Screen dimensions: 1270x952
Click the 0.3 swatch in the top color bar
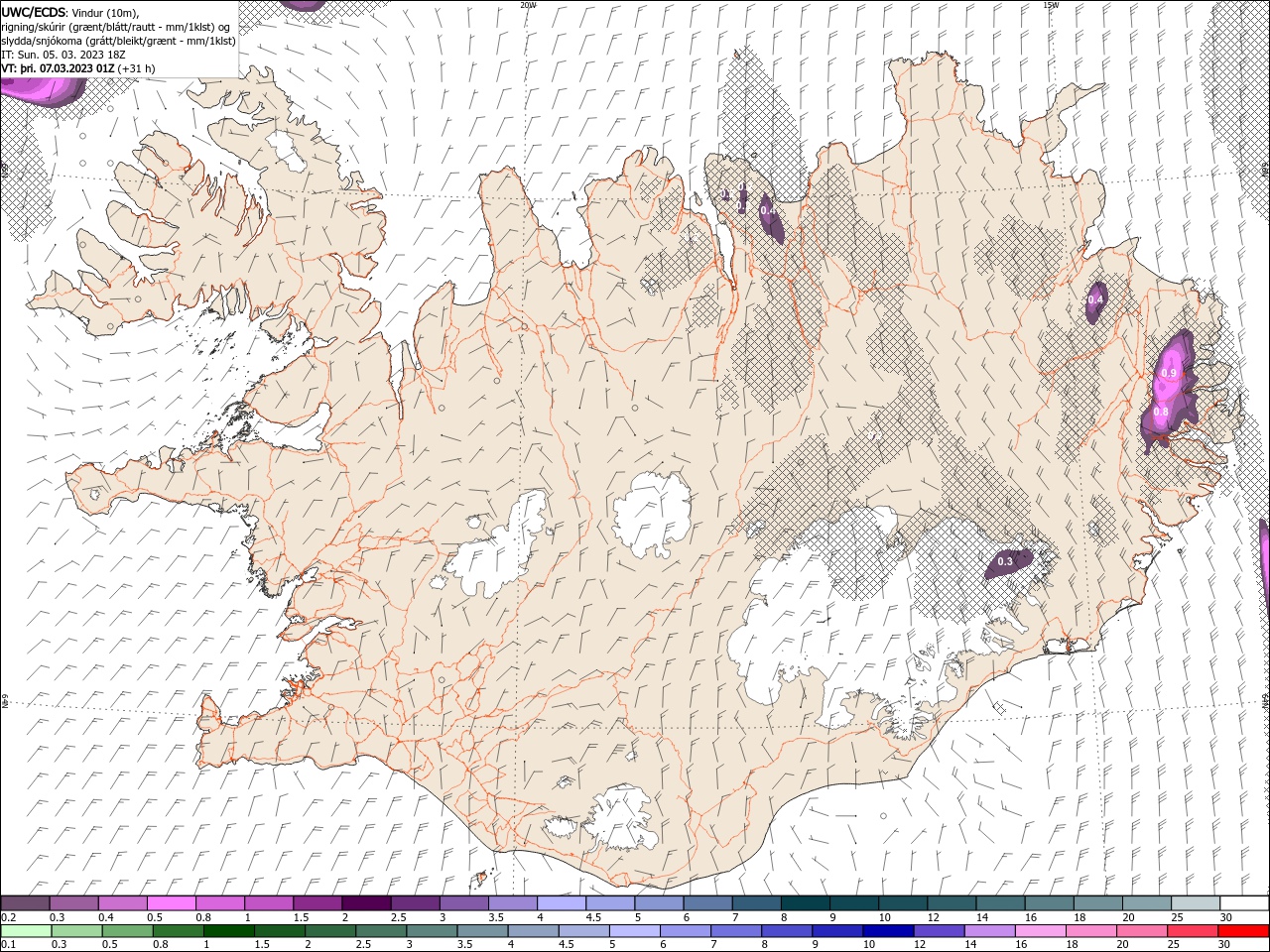(x=74, y=903)
